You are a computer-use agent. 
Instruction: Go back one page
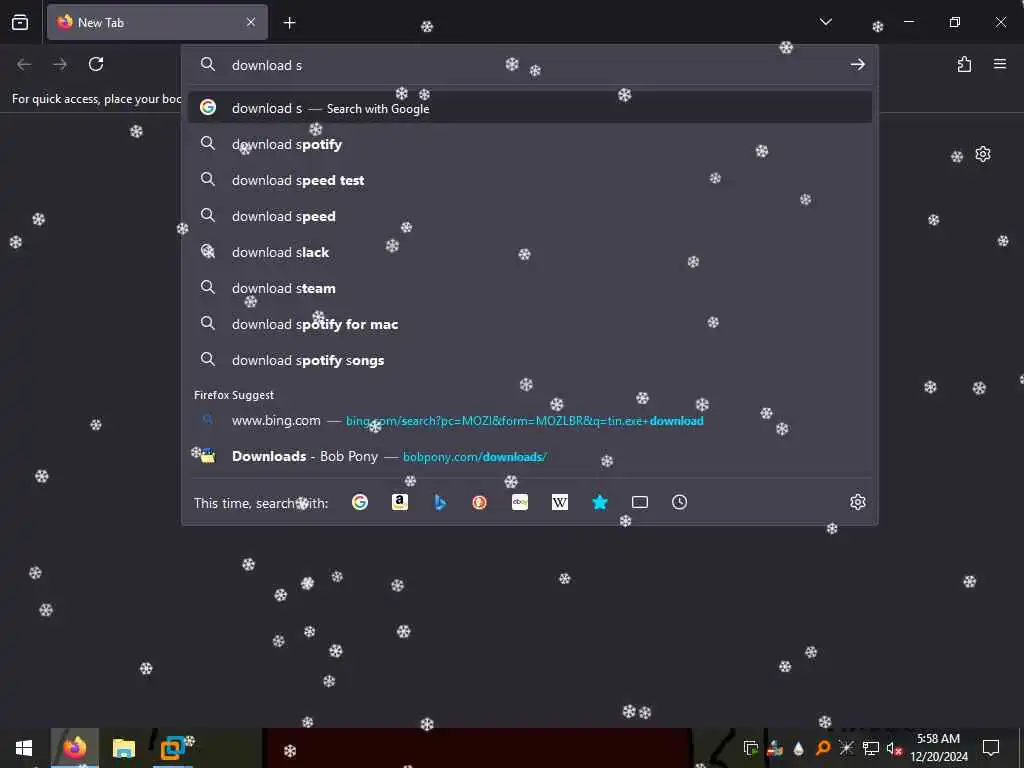(24, 64)
